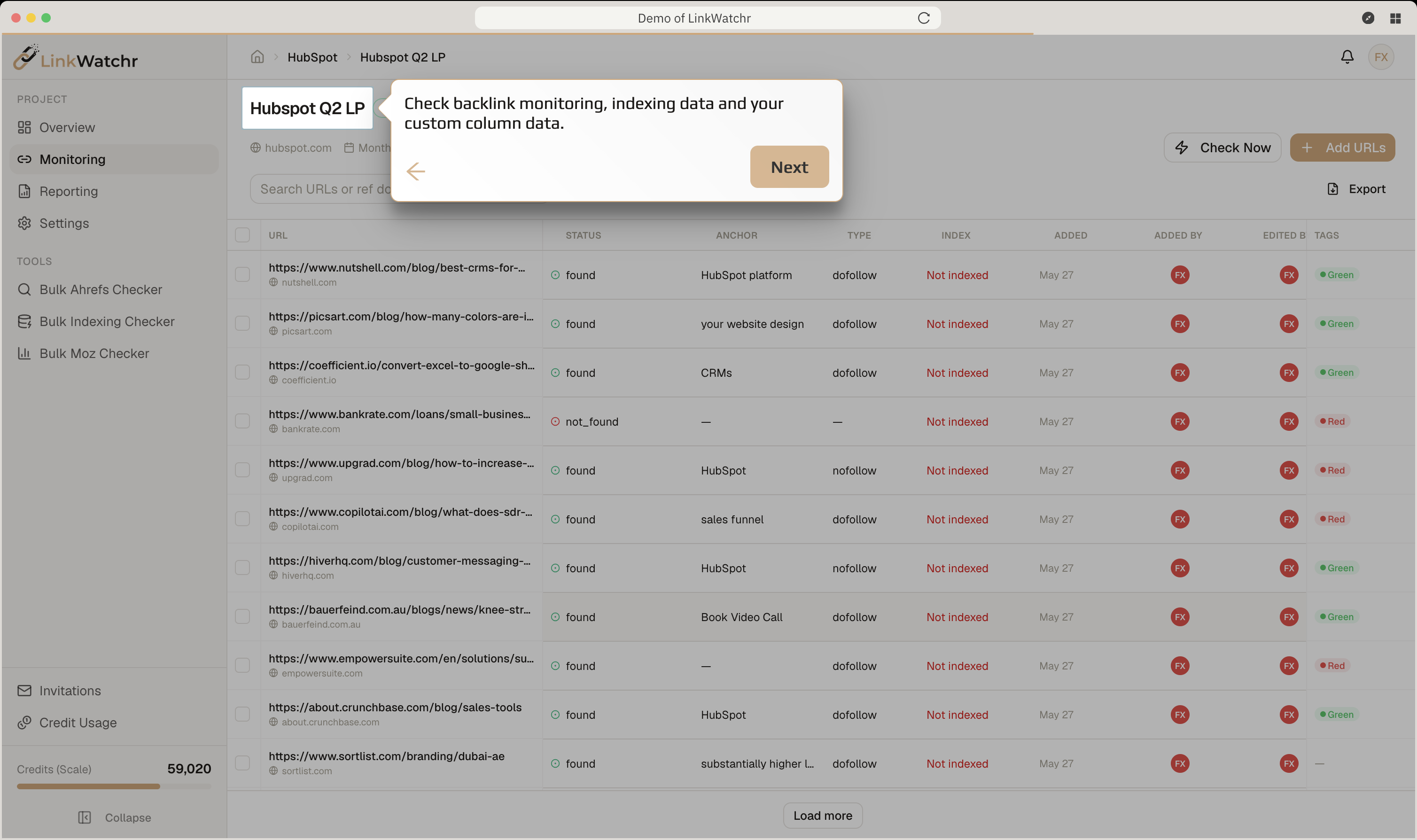The height and width of the screenshot is (840, 1417).
Task: Click the home icon in breadcrumb
Action: (x=257, y=56)
